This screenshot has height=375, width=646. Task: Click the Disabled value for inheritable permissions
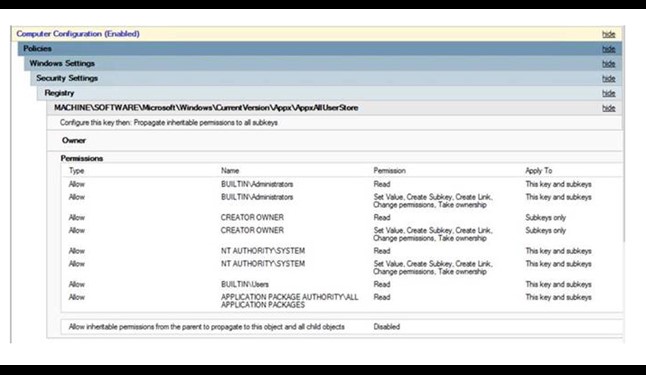click(386, 327)
